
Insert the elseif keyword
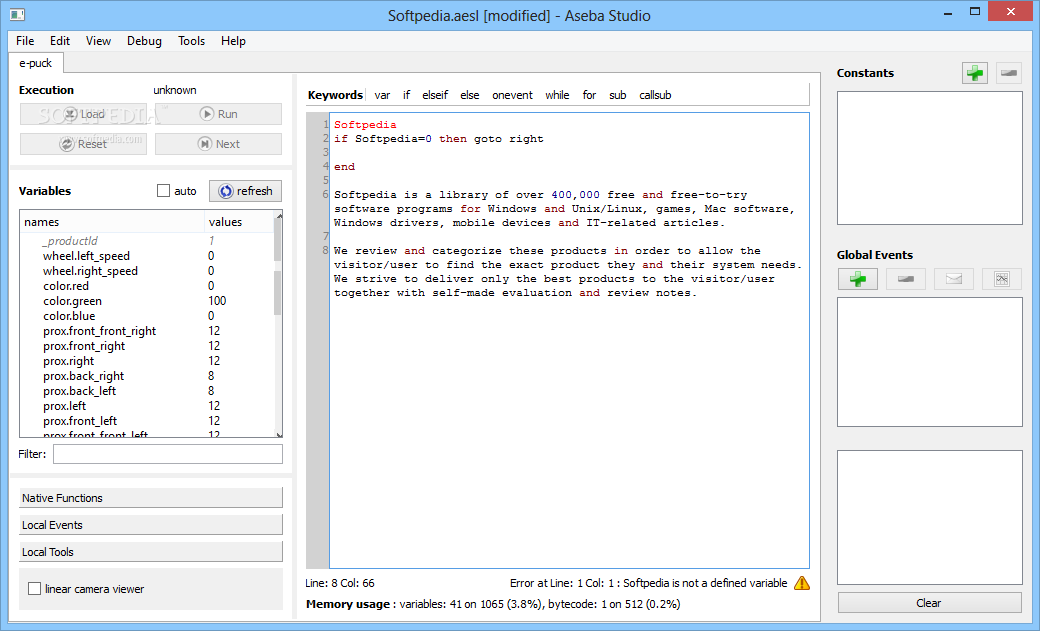click(x=435, y=95)
